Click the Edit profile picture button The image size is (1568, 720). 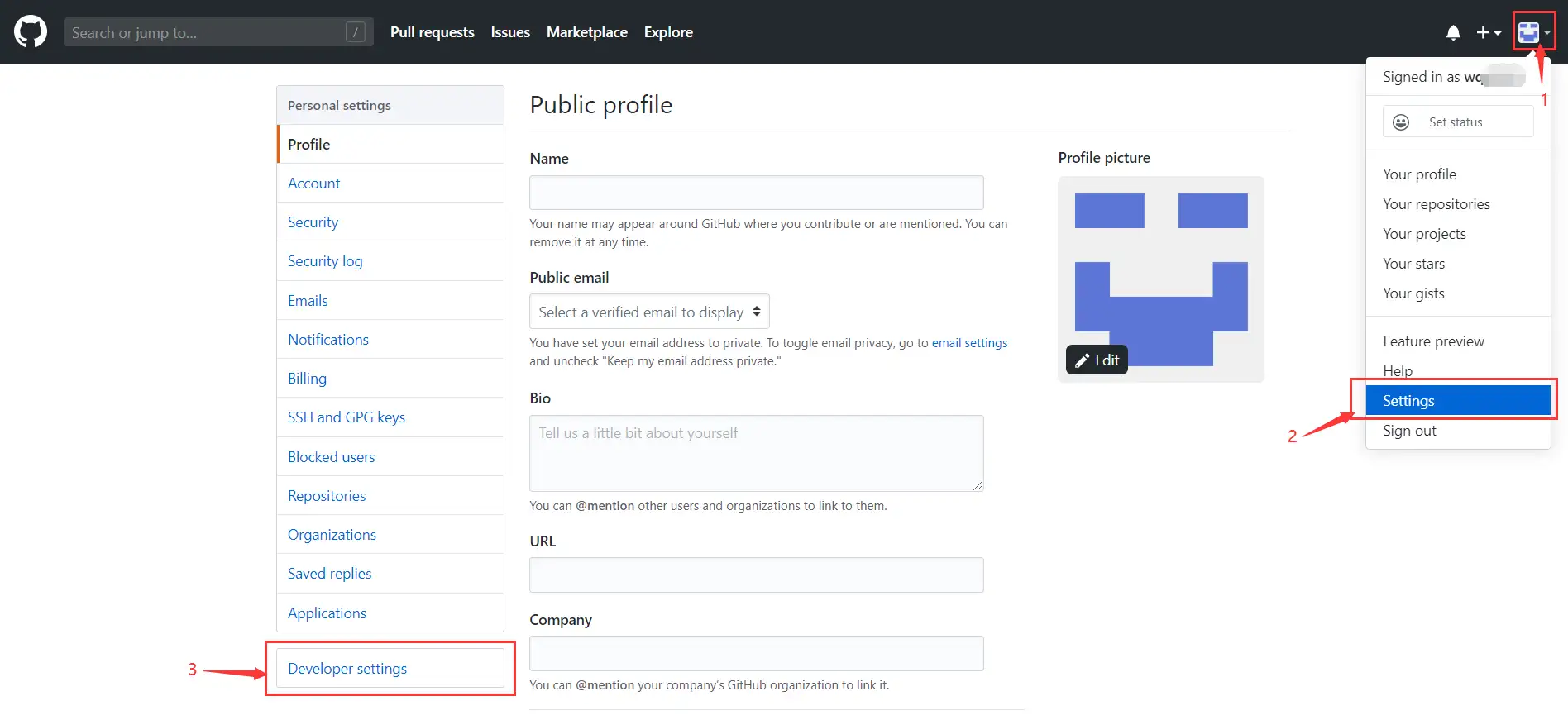(x=1097, y=360)
